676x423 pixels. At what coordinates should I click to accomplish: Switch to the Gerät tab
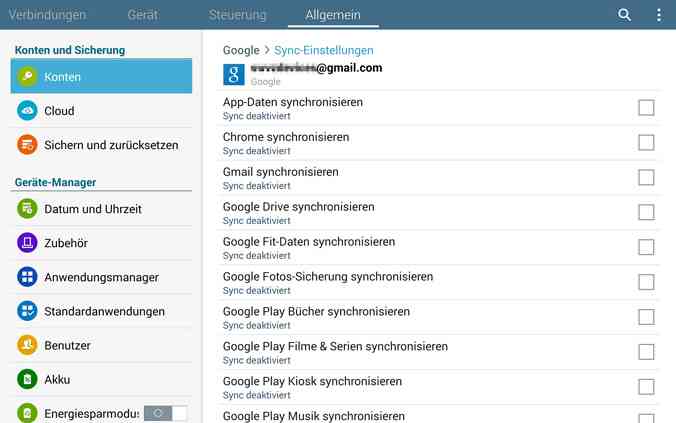point(143,15)
